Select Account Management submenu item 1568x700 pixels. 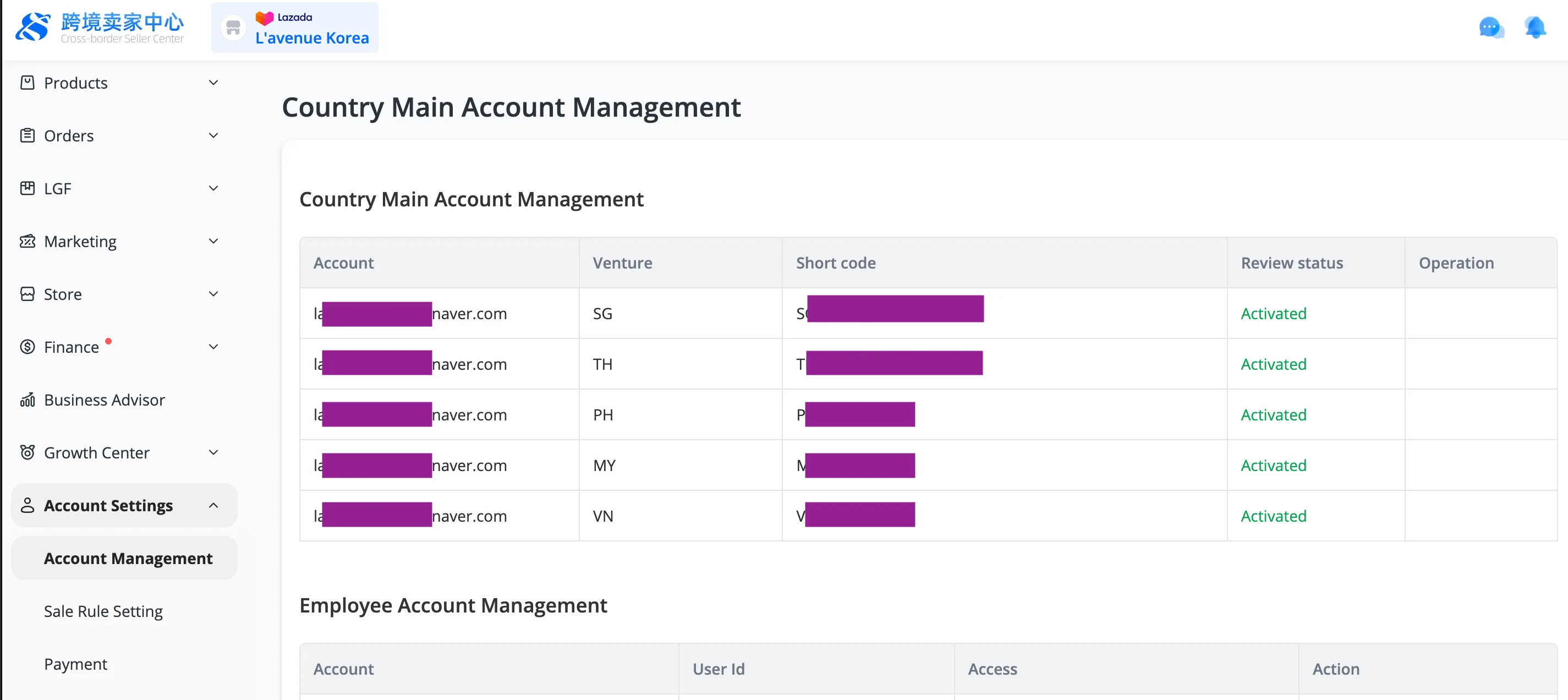coord(124,558)
